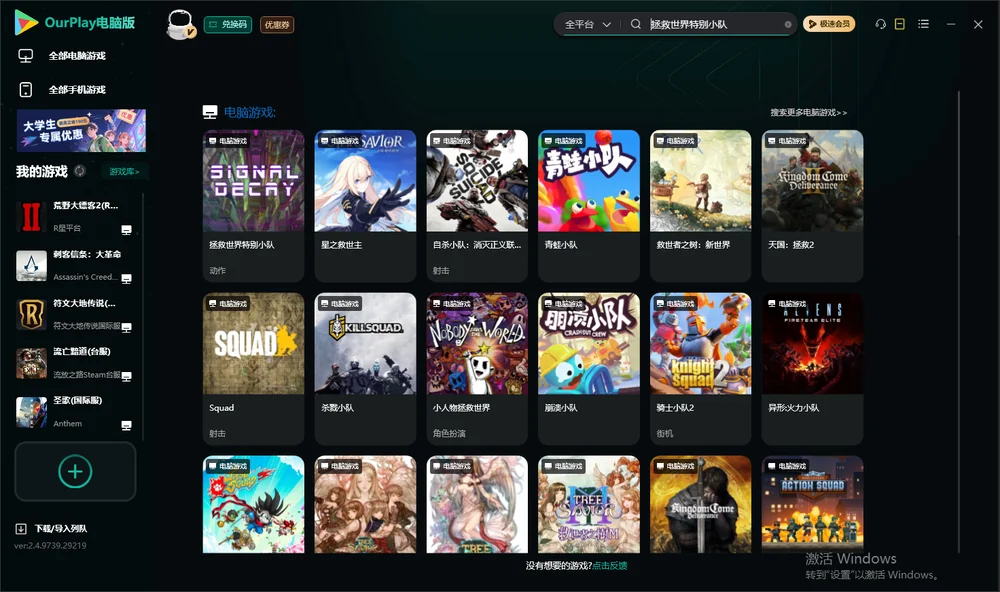Click the OurPlay电脑版 logo
The height and width of the screenshot is (592, 1000).
point(75,23)
